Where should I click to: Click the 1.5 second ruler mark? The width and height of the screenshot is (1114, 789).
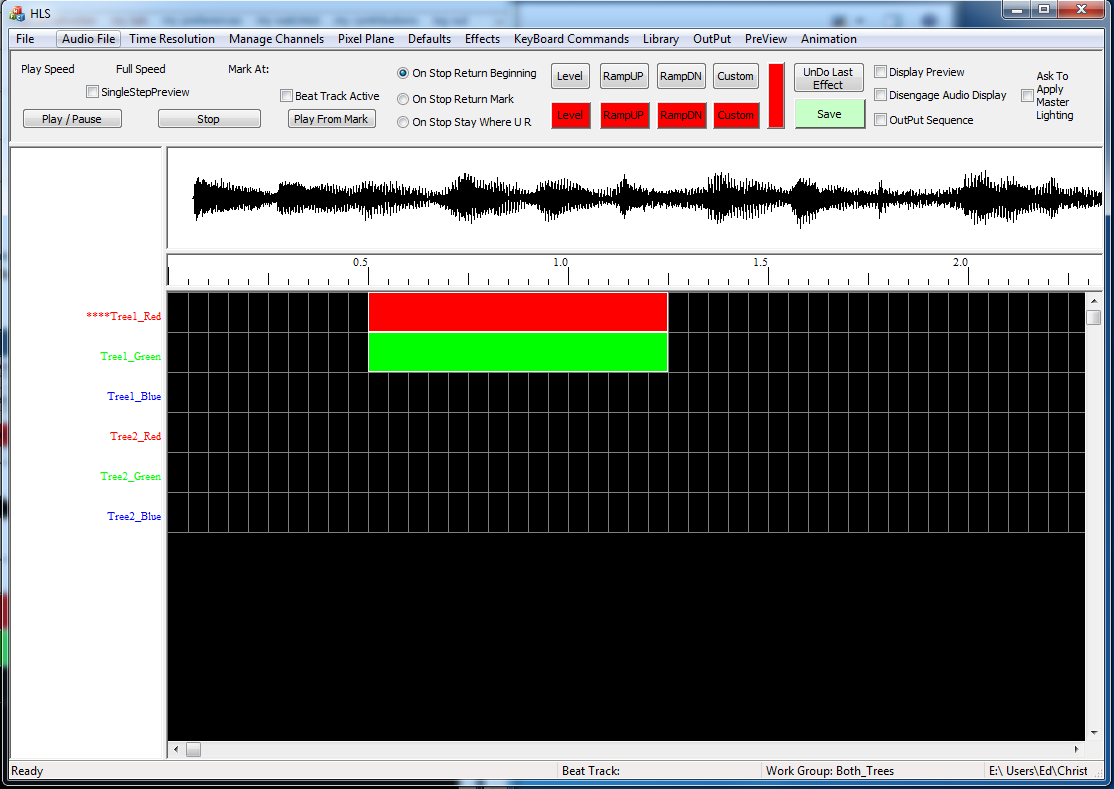[x=760, y=263]
